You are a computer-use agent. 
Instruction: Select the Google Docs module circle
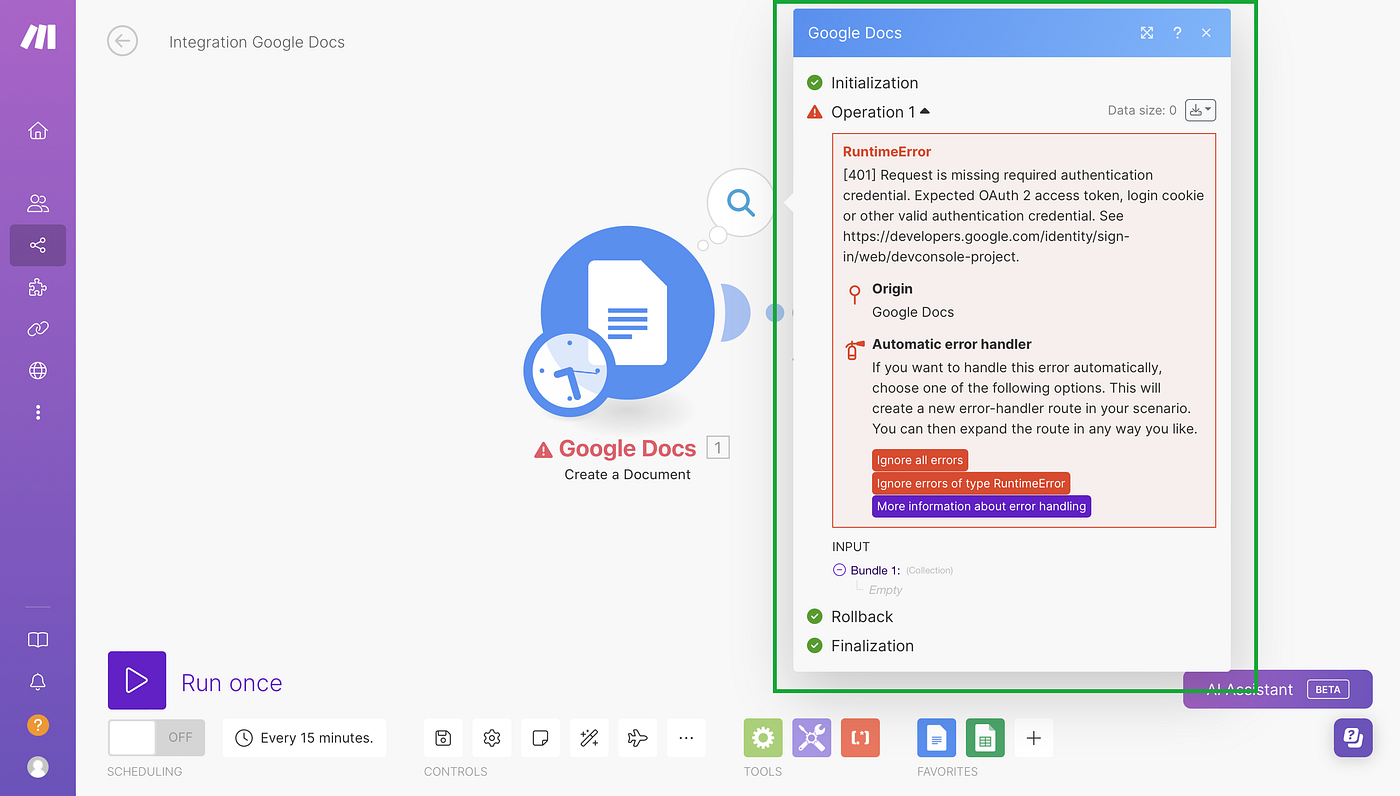pyautogui.click(x=629, y=312)
